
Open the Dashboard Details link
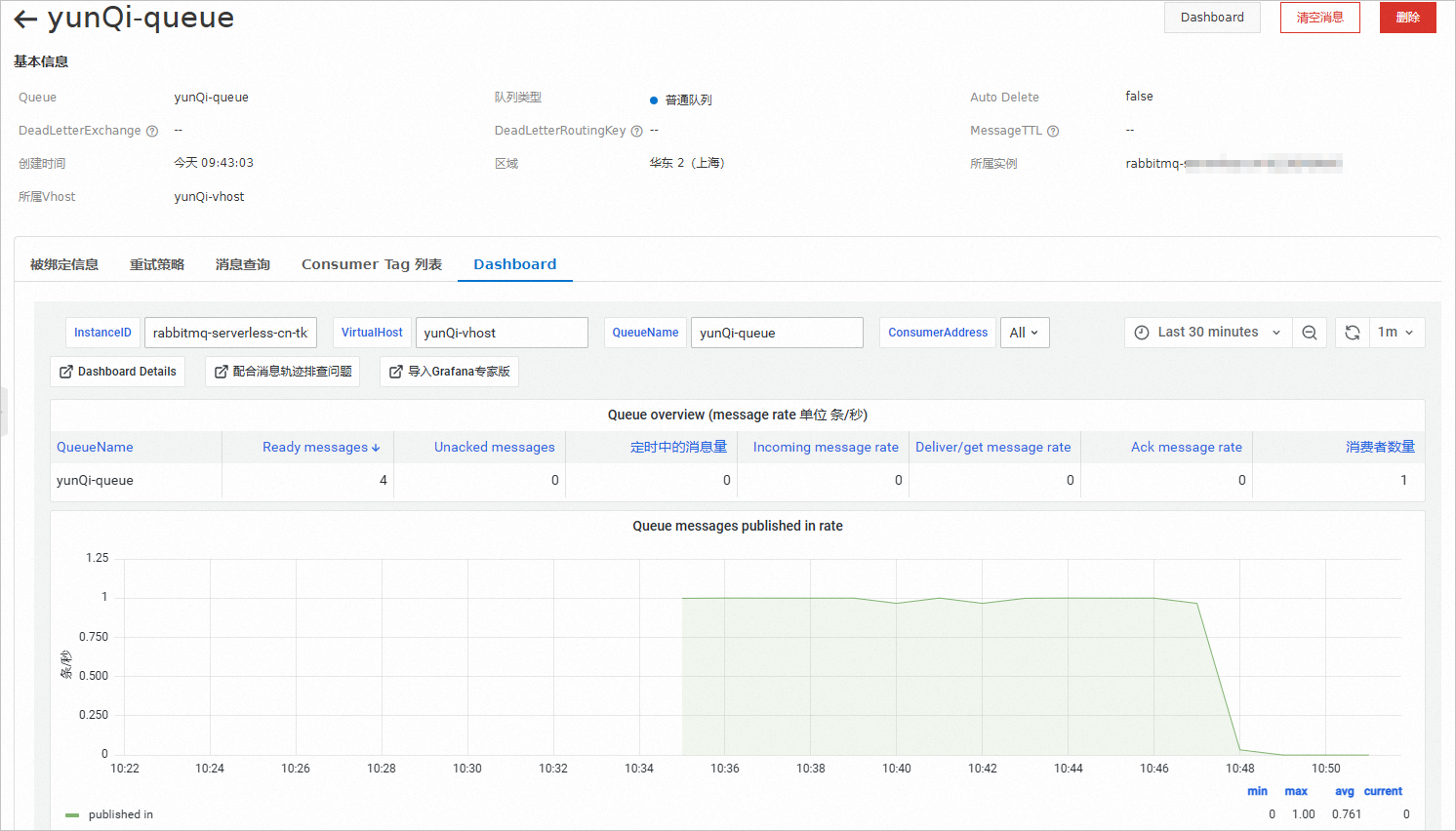coord(118,372)
